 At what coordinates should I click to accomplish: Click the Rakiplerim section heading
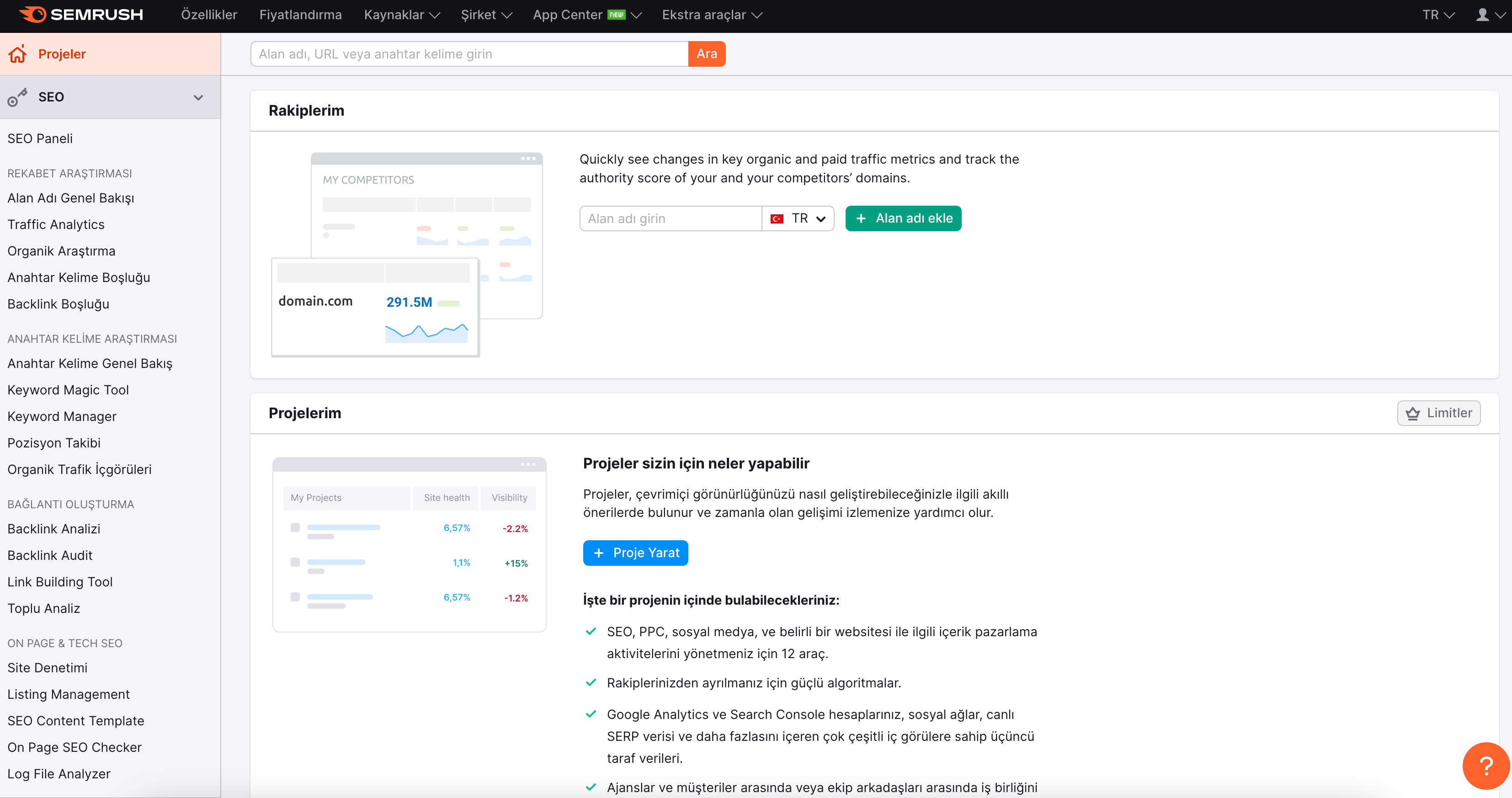tap(306, 110)
